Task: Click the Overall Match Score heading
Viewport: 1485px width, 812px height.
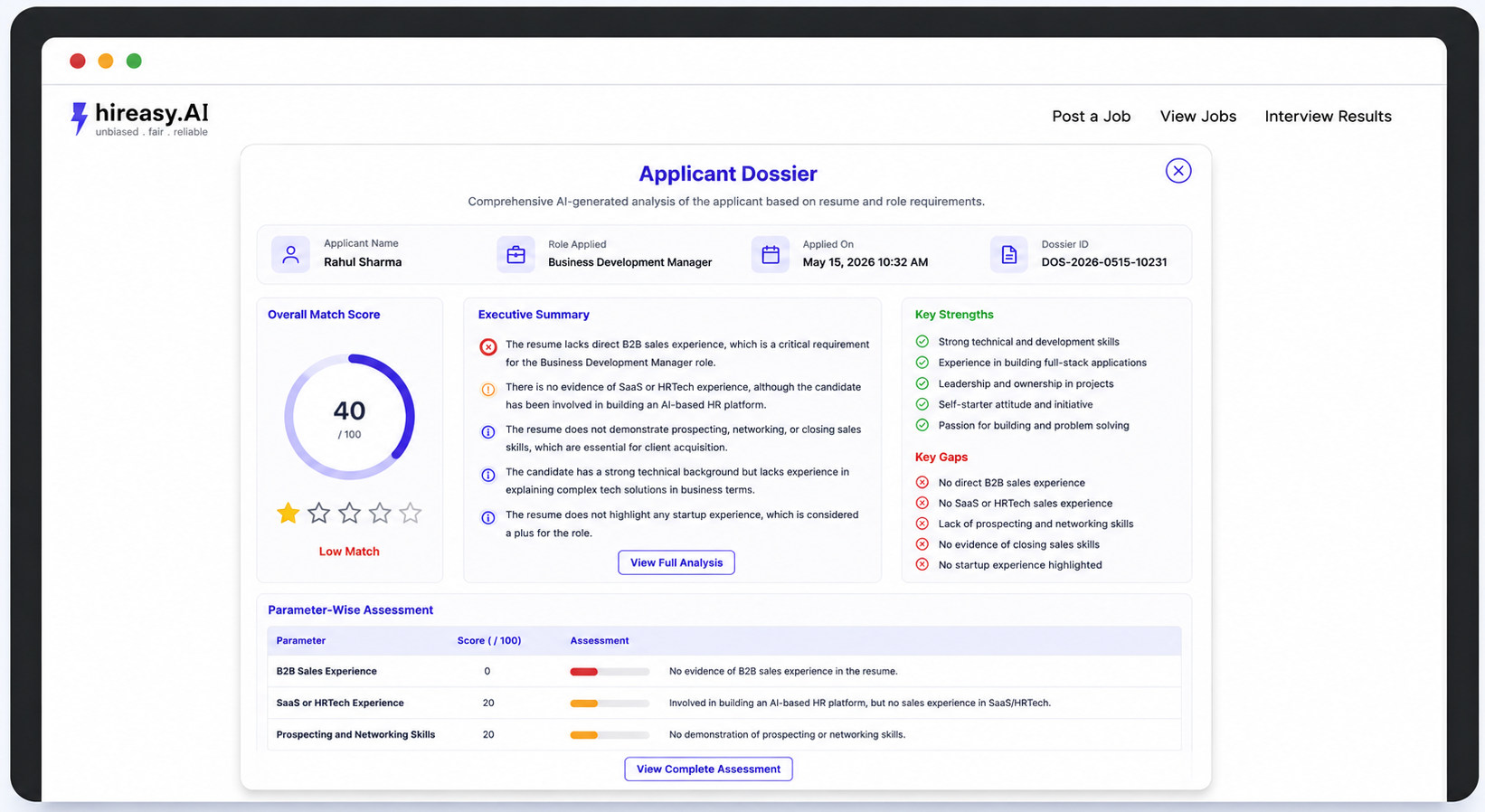Action: pyautogui.click(x=324, y=315)
